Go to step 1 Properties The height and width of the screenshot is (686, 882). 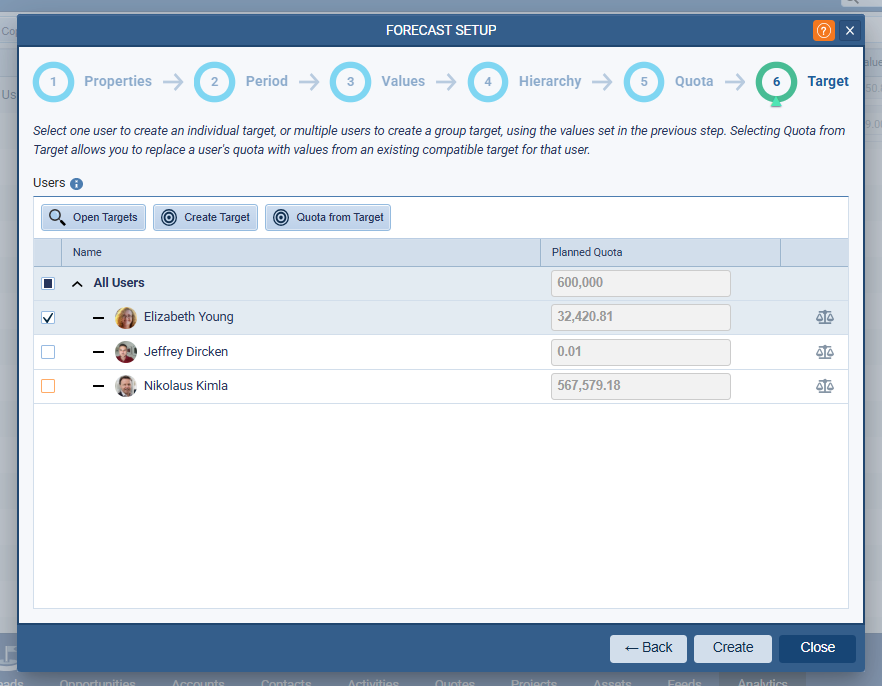53,82
